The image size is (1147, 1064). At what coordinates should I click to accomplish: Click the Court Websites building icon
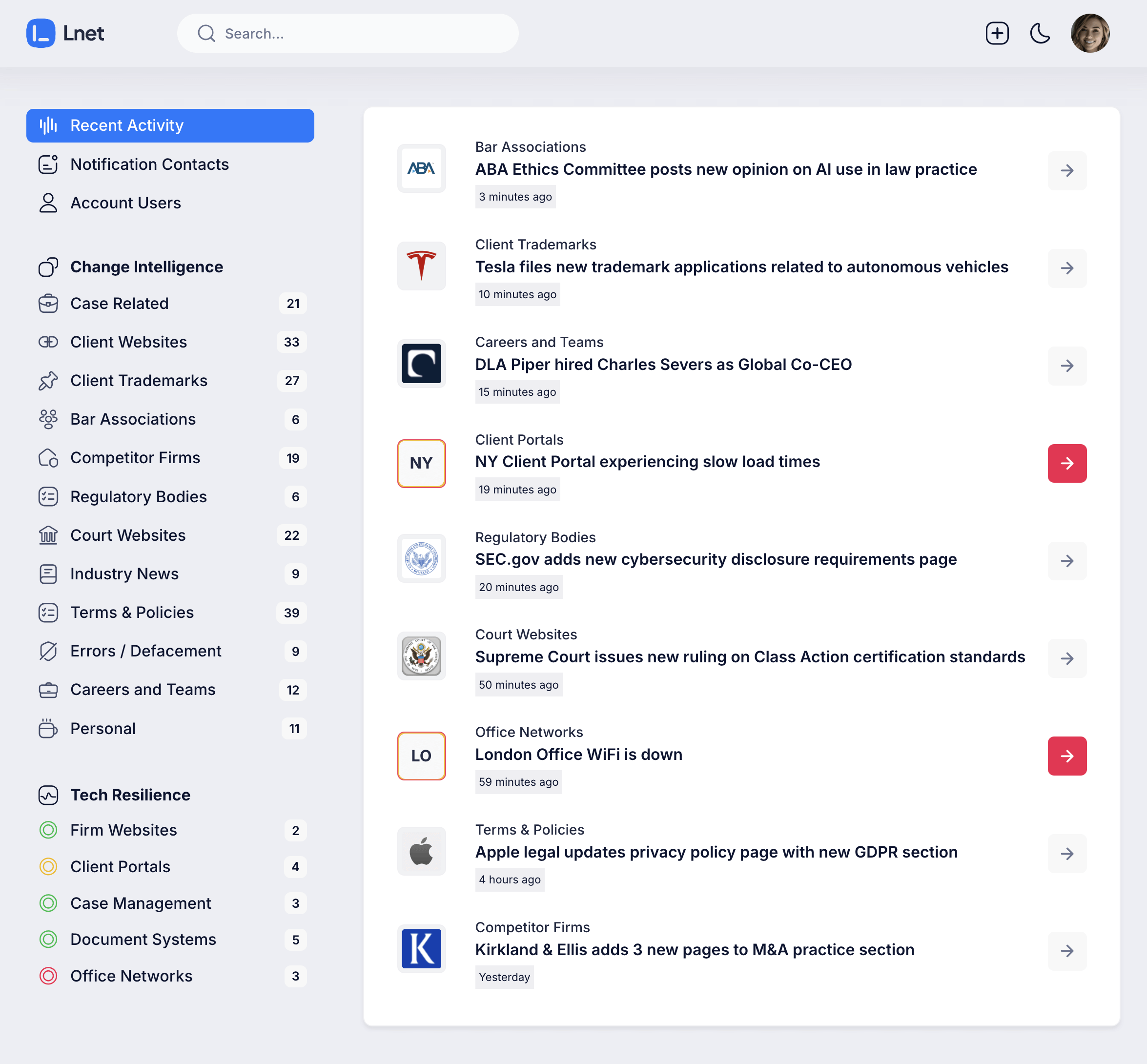tap(48, 535)
